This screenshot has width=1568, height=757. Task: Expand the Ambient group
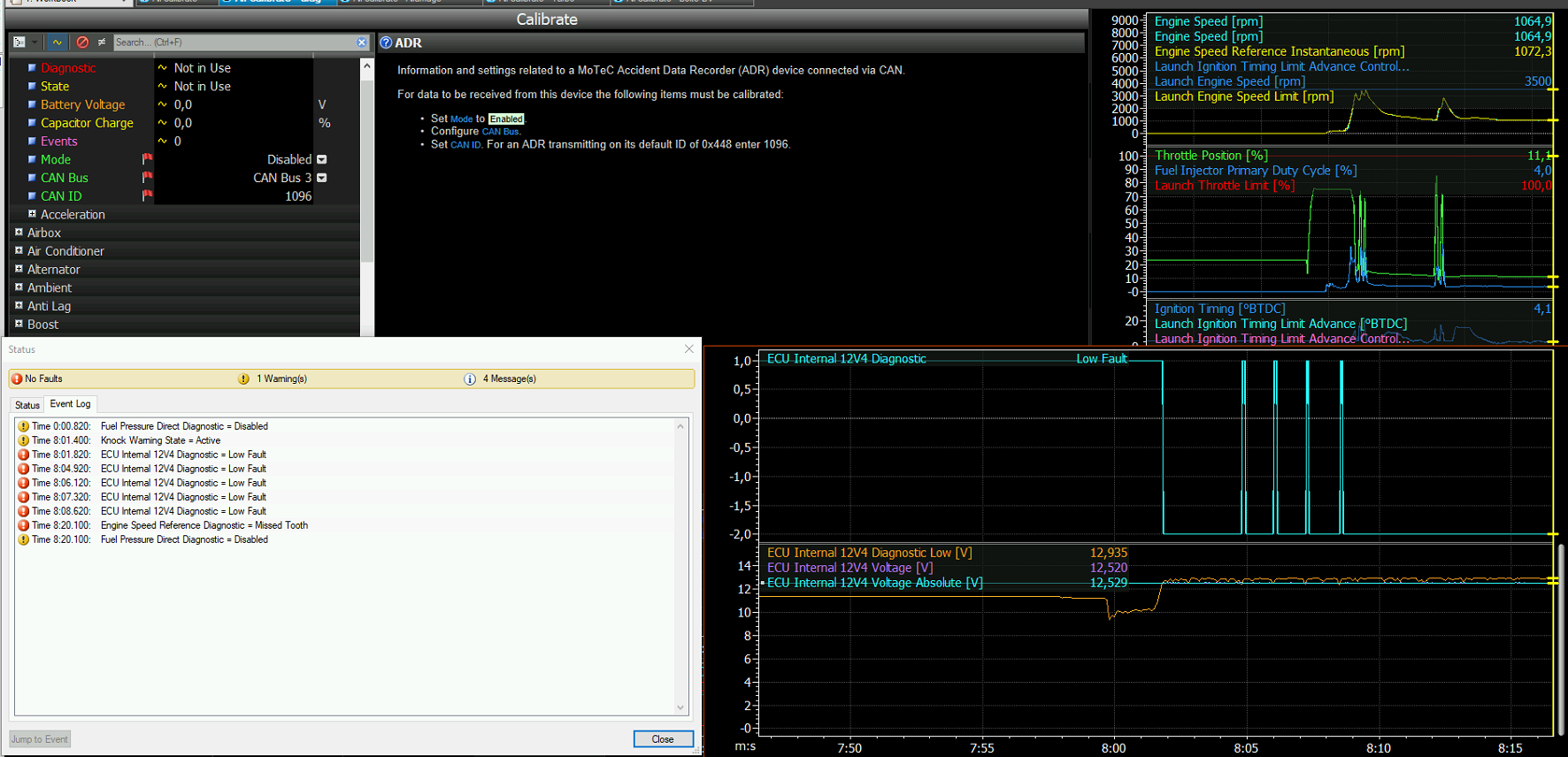(x=19, y=287)
